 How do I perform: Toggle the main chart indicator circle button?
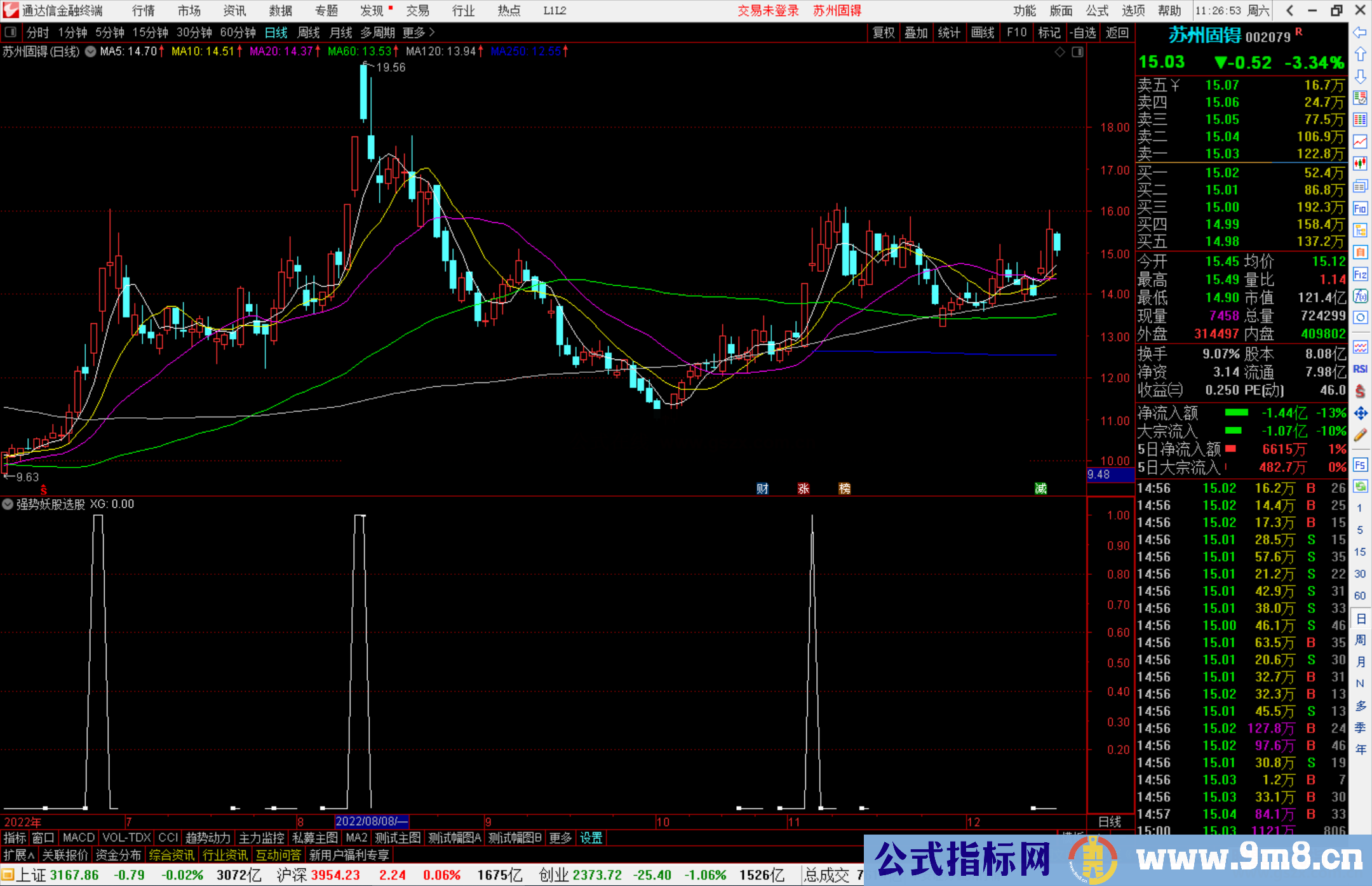[91, 51]
